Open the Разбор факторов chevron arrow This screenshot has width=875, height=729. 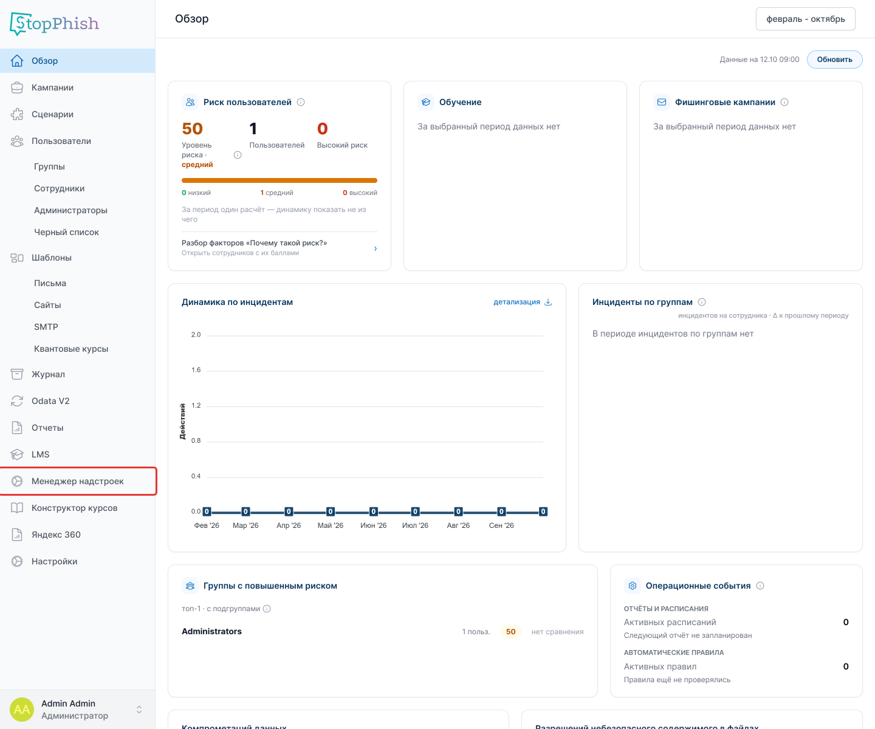375,248
